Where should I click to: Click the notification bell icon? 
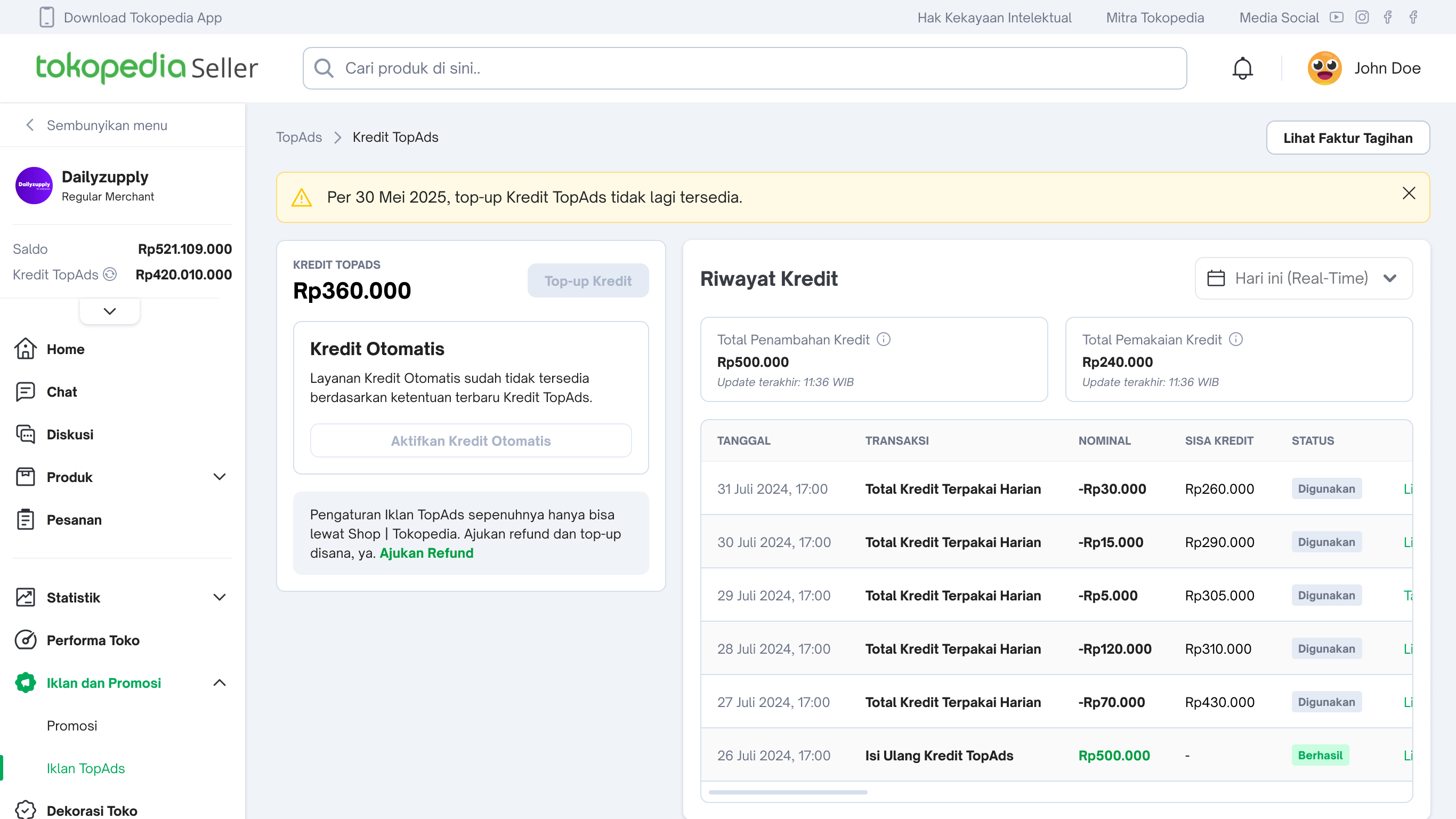[1242, 68]
